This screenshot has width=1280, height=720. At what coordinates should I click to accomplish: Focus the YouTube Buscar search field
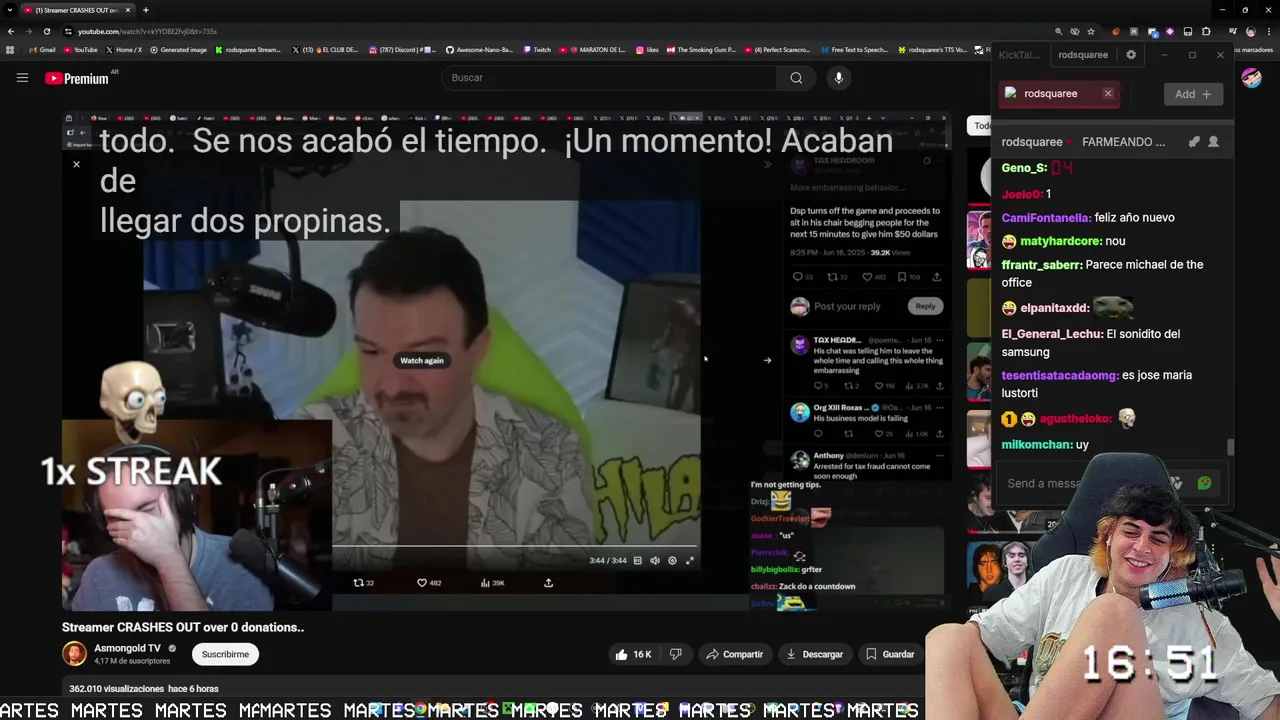click(608, 78)
